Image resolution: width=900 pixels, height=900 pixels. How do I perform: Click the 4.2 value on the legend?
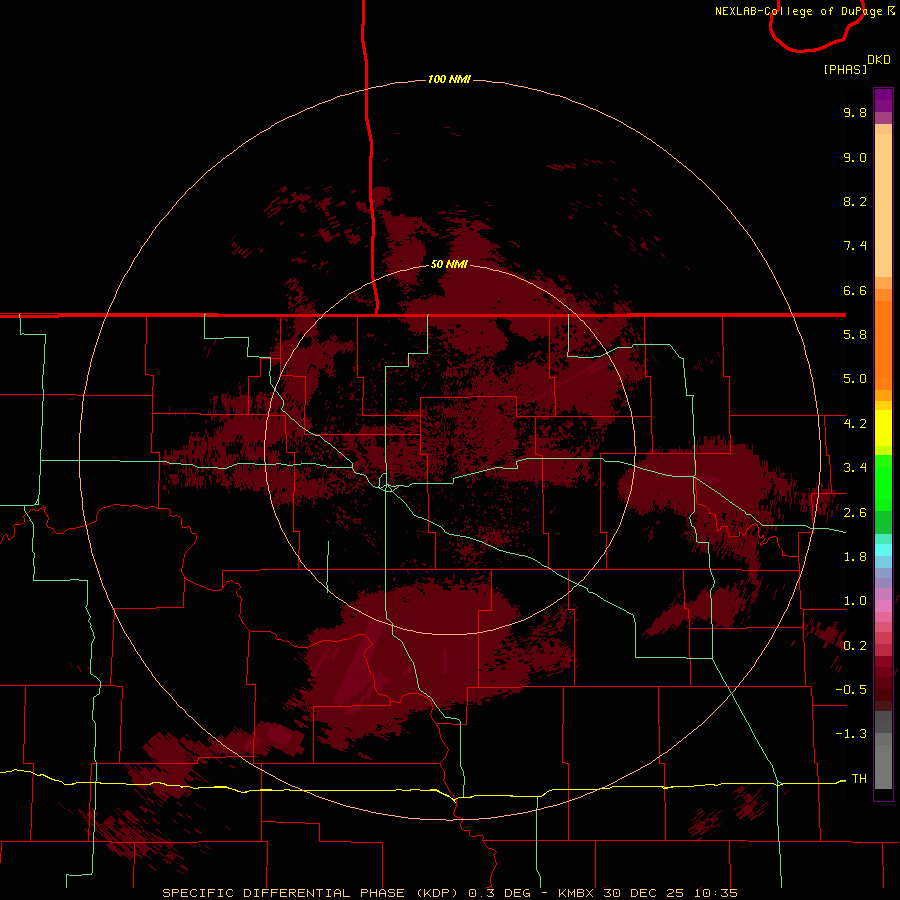[855, 424]
